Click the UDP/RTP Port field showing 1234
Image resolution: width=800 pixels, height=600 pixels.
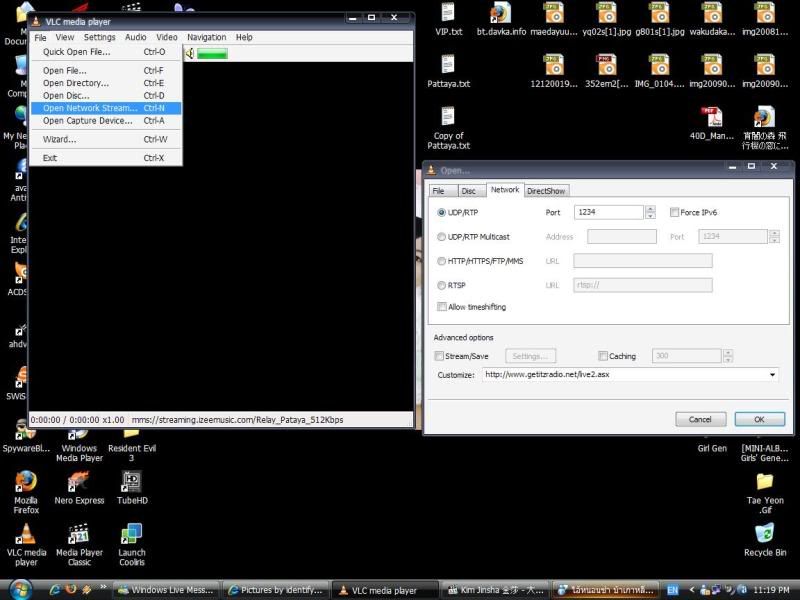click(x=609, y=212)
